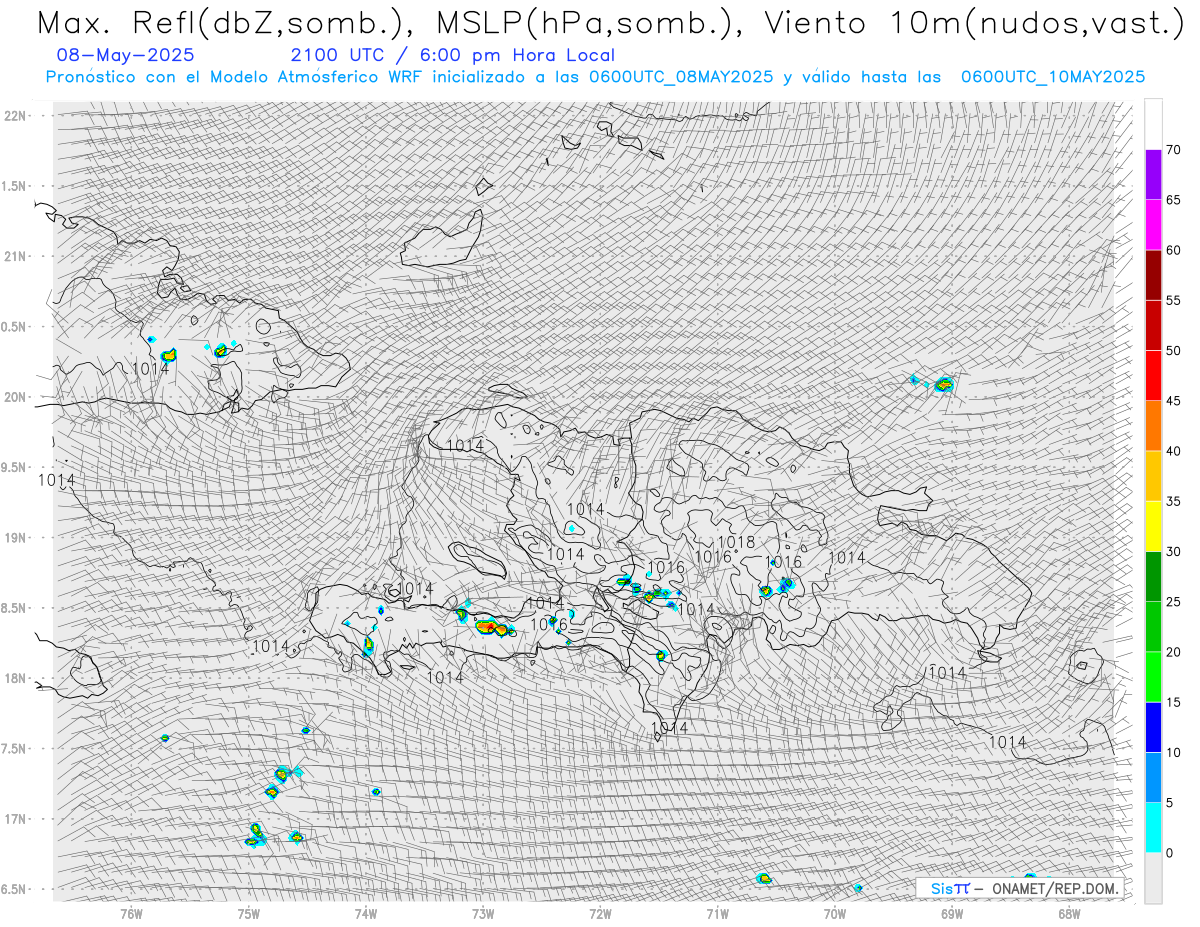The height and width of the screenshot is (927, 1200).
Task: Click the colorbar tick label '50'
Action: pos(1173,351)
